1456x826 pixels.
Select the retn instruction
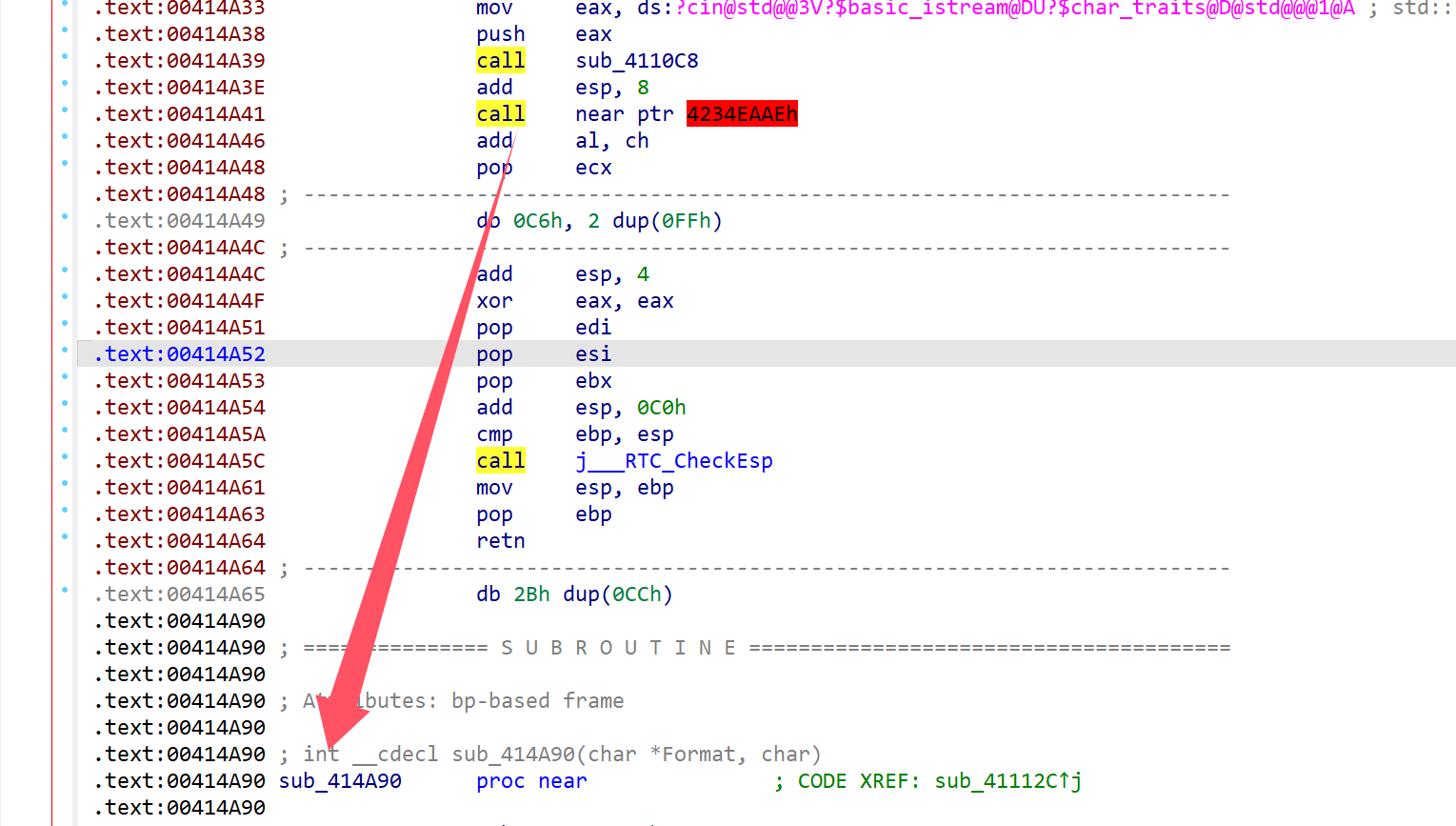501,541
